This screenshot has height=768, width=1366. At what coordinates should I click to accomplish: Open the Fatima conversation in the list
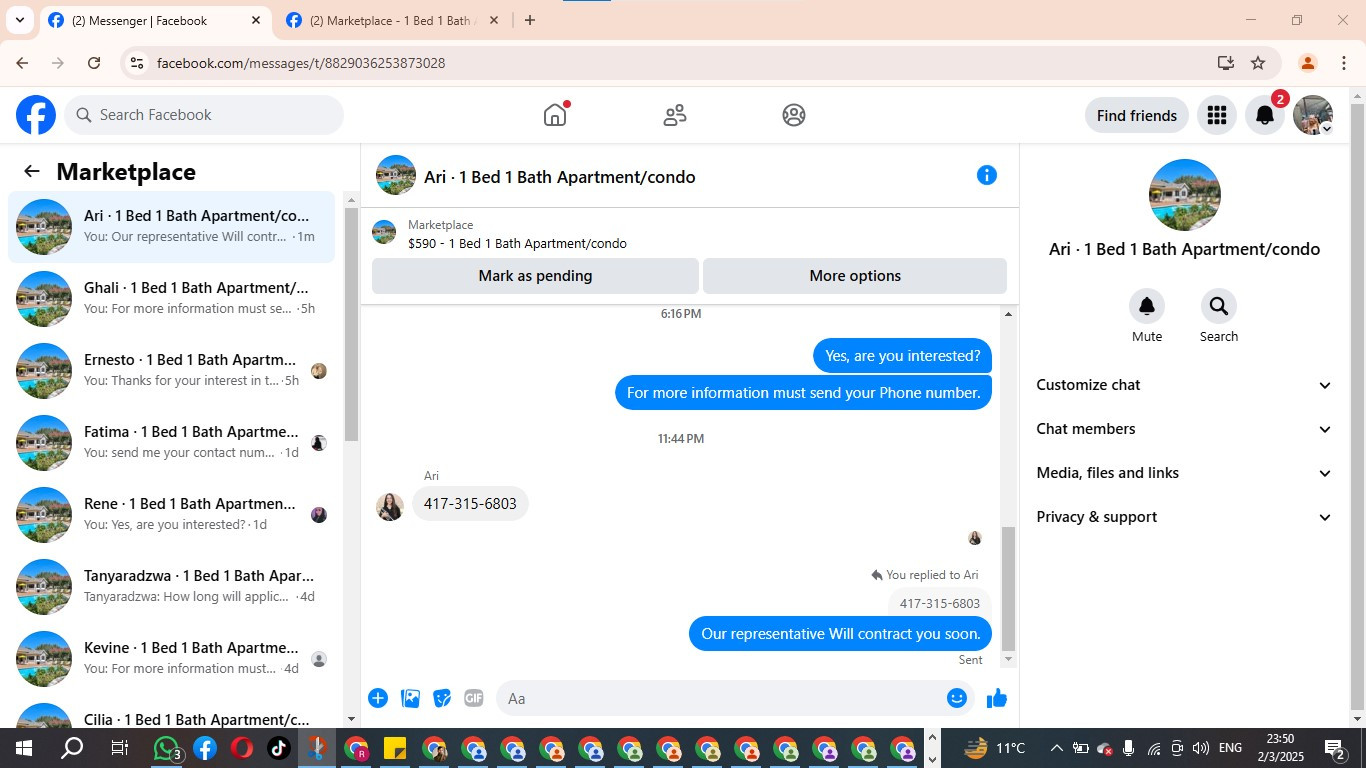[x=171, y=443]
